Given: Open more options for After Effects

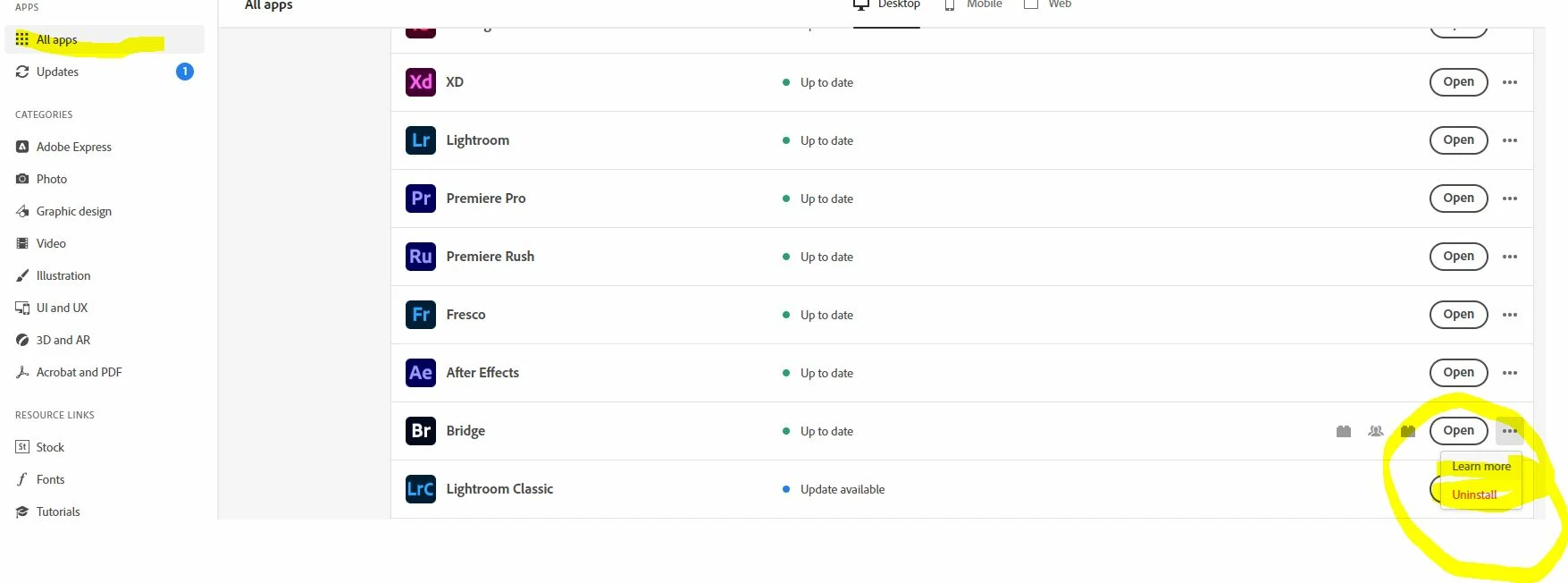Looking at the screenshot, I should [1510, 373].
